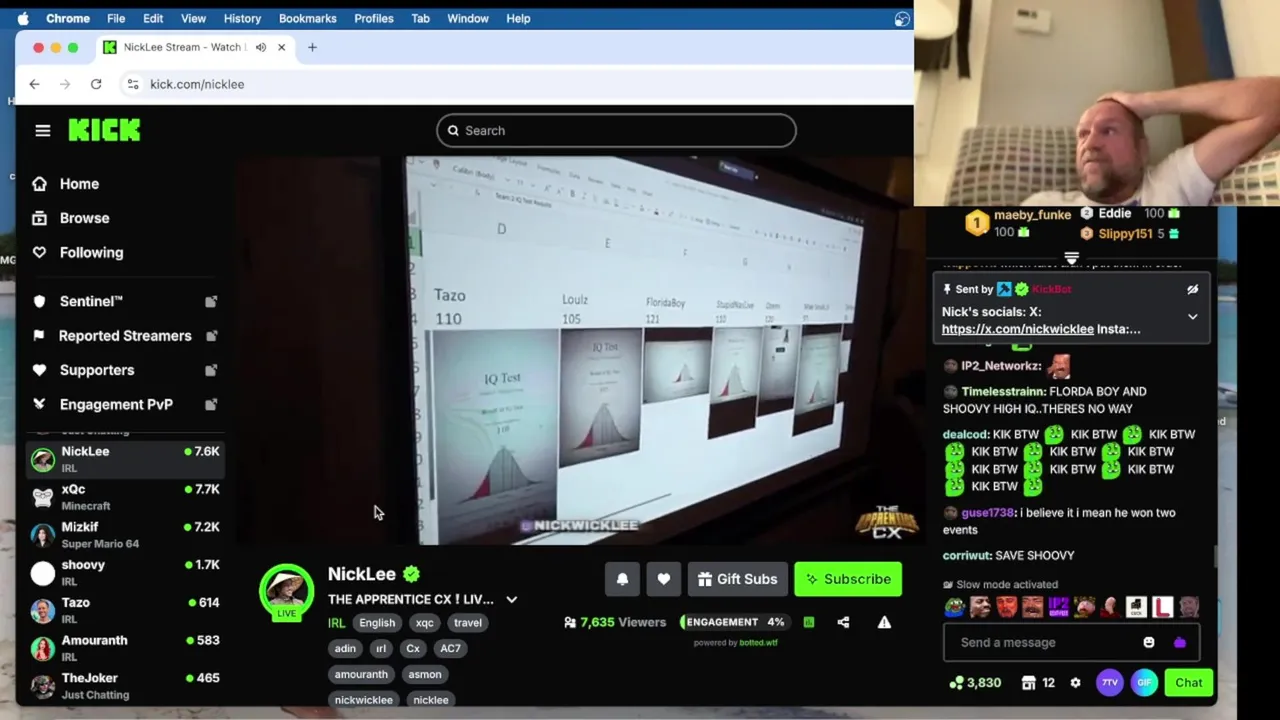Image resolution: width=1280 pixels, height=720 pixels.
Task: Click the green Chat send button
Action: click(1189, 683)
